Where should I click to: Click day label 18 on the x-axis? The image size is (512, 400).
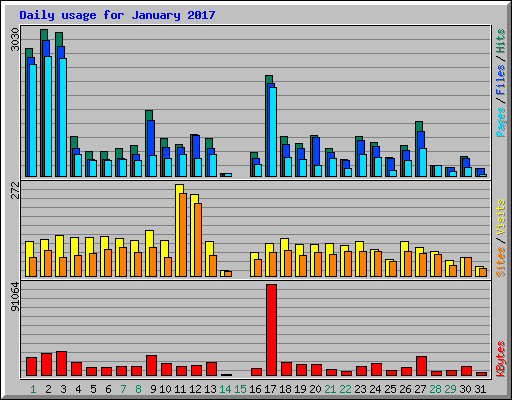click(x=285, y=389)
